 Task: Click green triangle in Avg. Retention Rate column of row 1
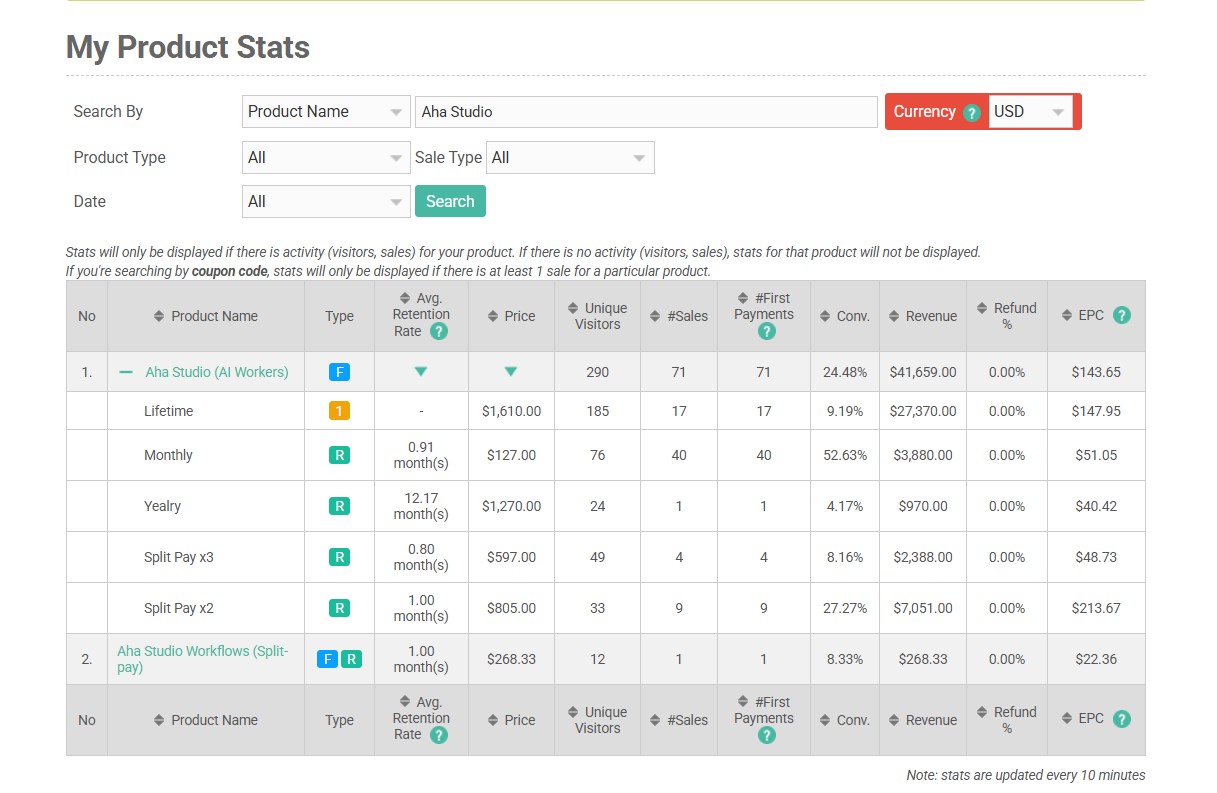421,372
